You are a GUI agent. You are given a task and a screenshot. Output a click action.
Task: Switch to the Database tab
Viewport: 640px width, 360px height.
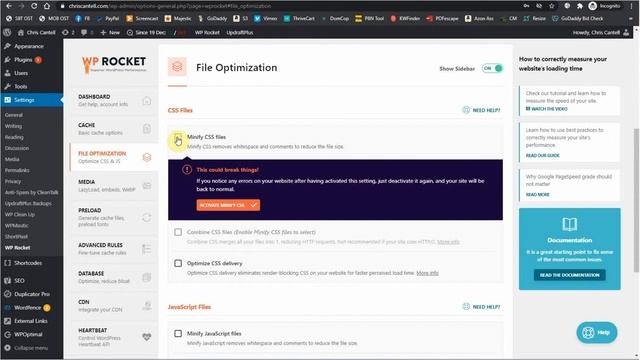[114, 277]
